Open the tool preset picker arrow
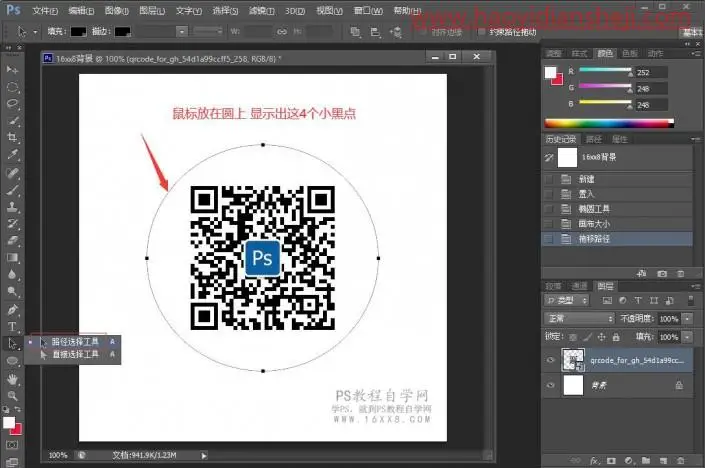 (35, 32)
